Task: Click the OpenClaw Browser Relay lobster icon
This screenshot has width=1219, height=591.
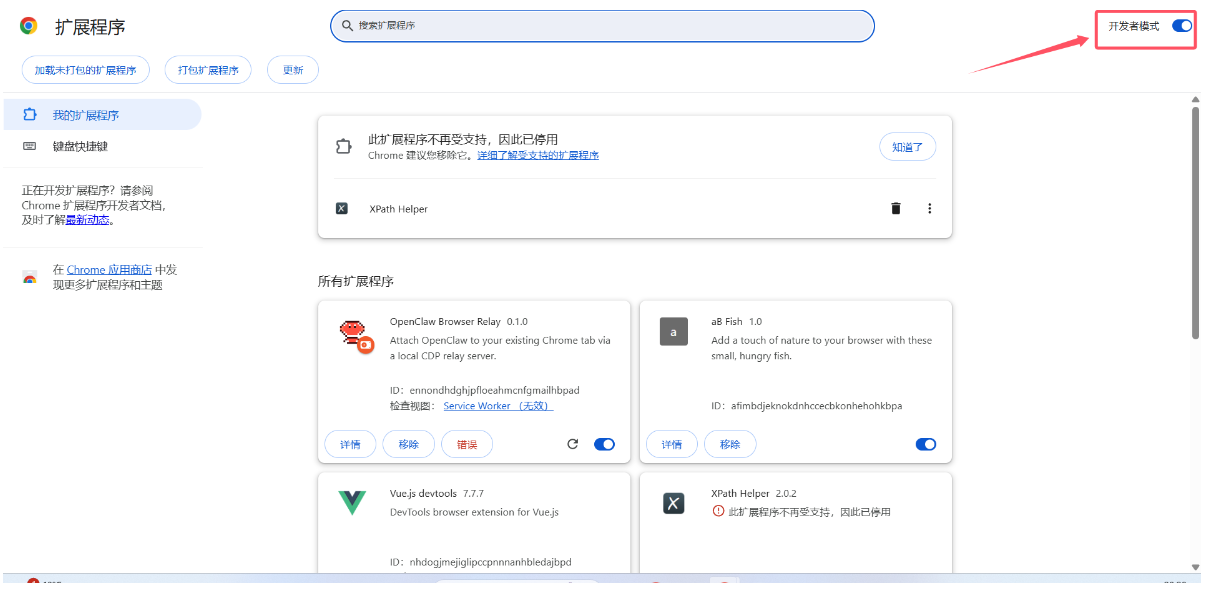Action: pos(354,336)
